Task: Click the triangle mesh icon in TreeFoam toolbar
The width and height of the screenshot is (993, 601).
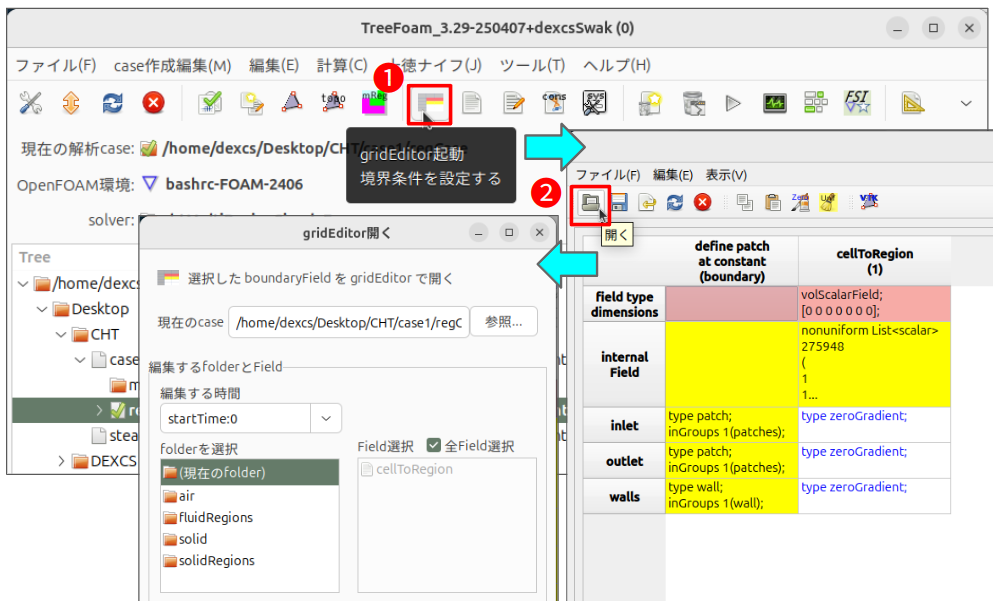Action: click(292, 103)
